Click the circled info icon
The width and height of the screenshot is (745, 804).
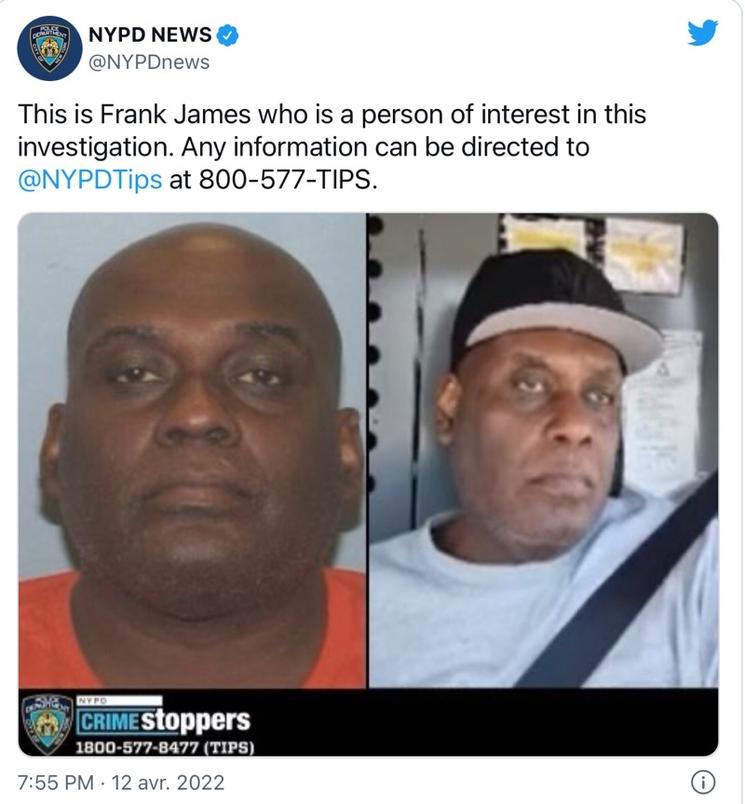coord(703,782)
